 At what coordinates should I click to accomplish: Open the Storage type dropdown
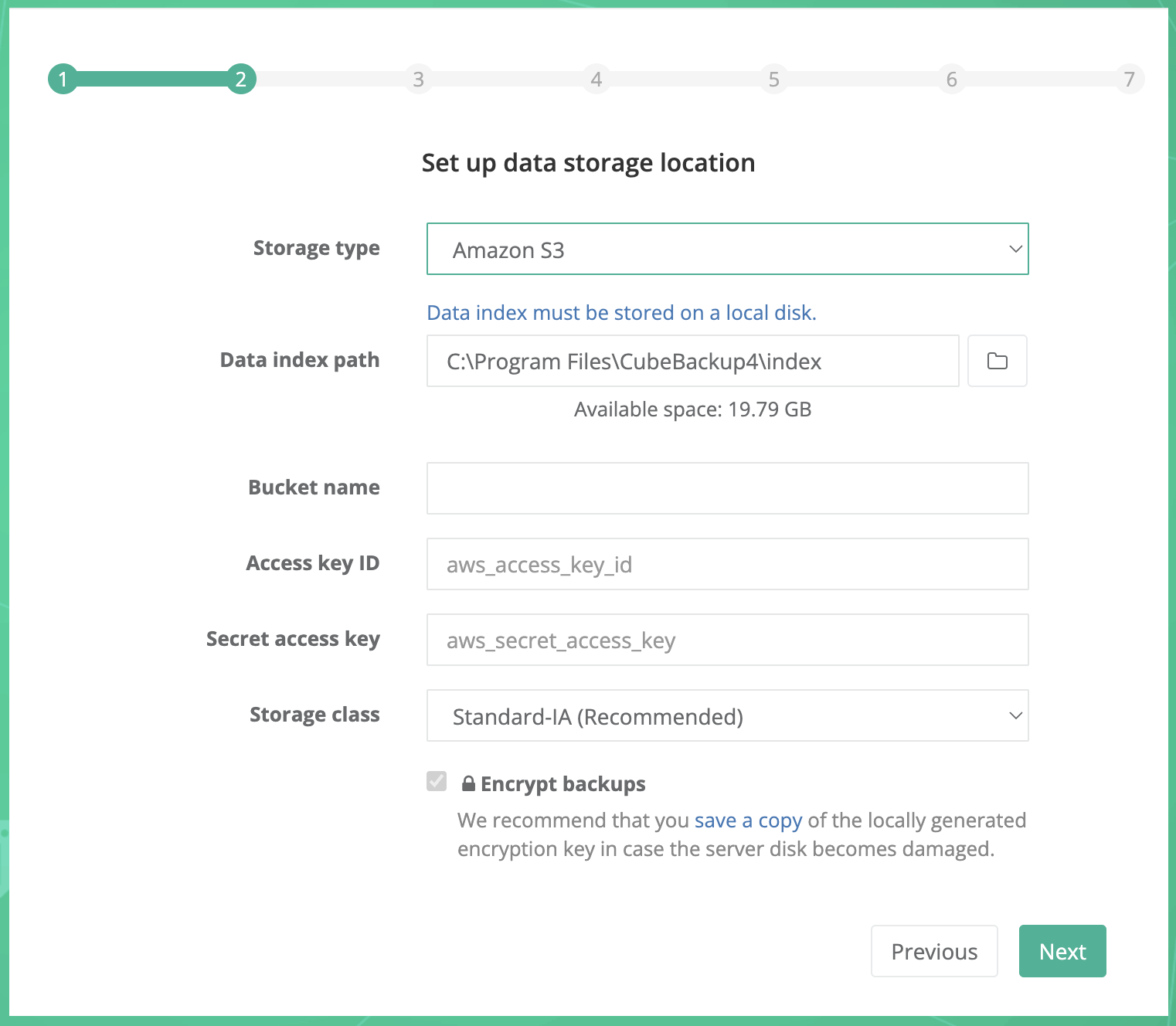[x=726, y=249]
